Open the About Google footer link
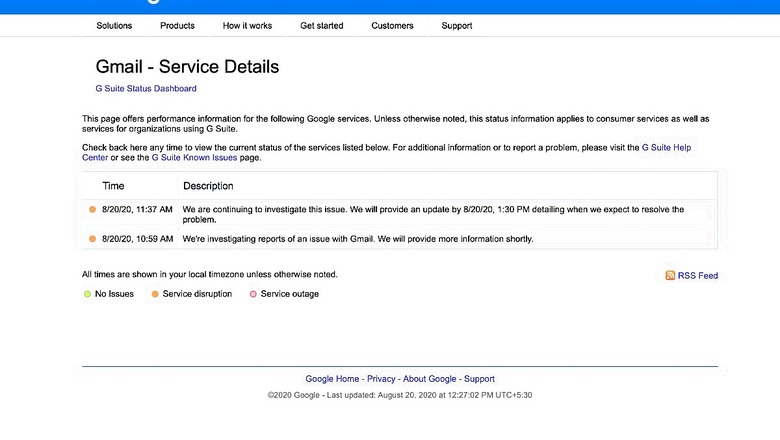This screenshot has height=440, width=780. click(429, 379)
